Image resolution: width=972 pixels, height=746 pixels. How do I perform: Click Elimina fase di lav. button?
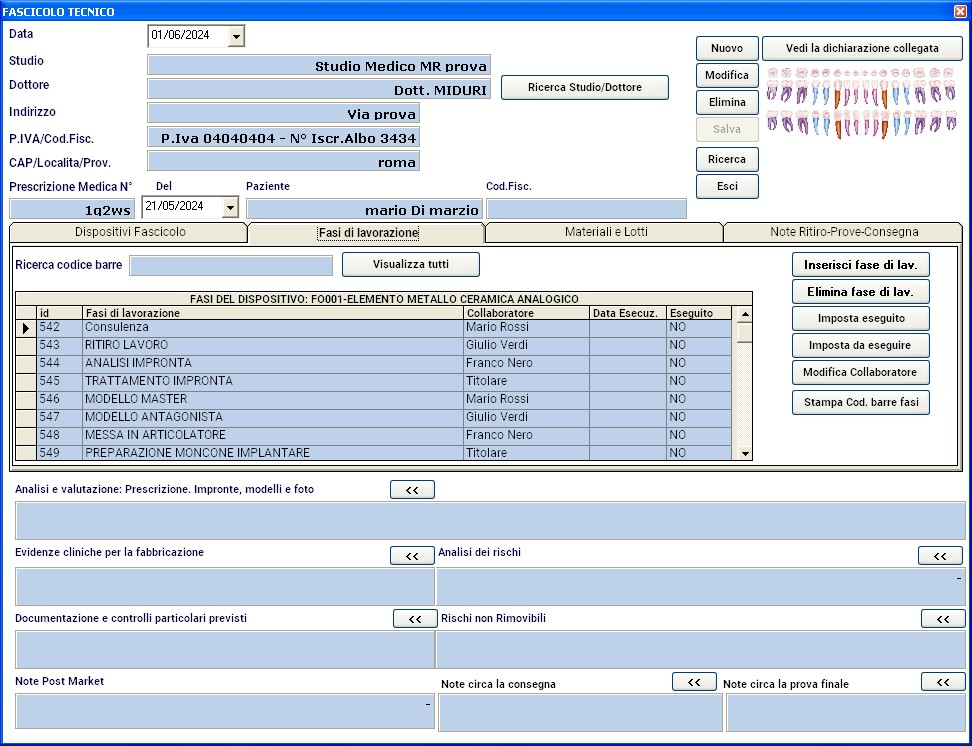click(x=860, y=291)
